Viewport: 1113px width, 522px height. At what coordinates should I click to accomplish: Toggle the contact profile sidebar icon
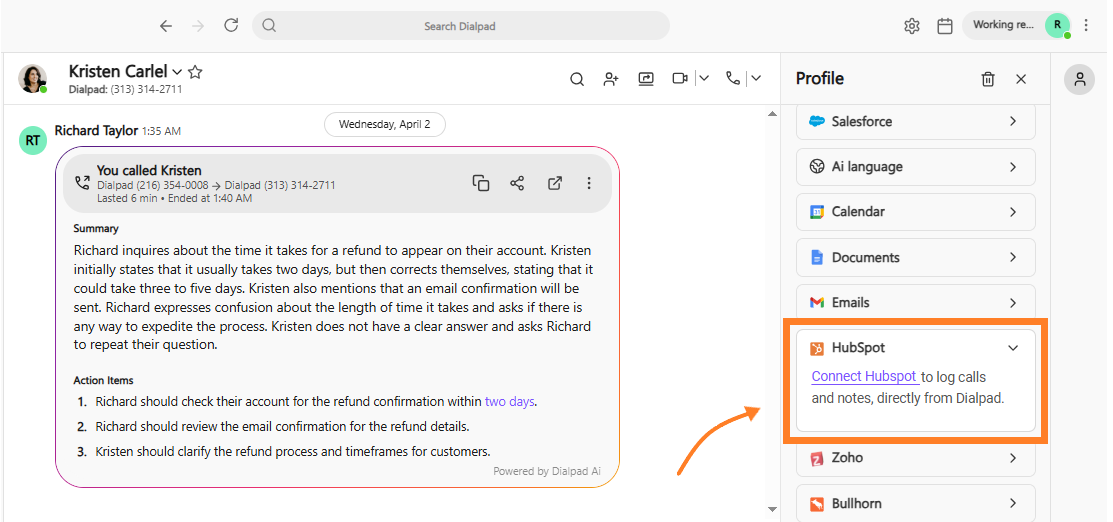point(1080,79)
